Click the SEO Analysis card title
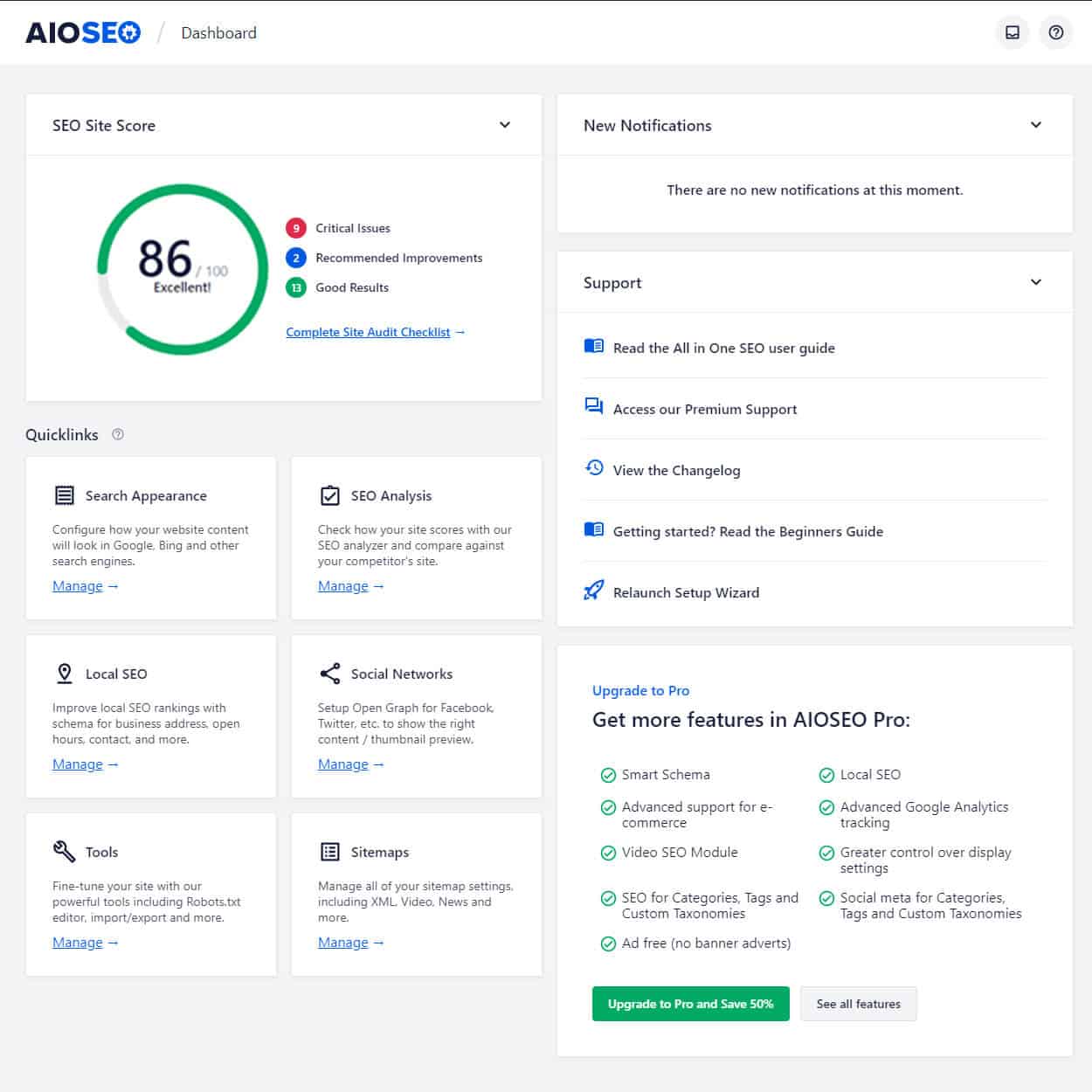 [391, 495]
